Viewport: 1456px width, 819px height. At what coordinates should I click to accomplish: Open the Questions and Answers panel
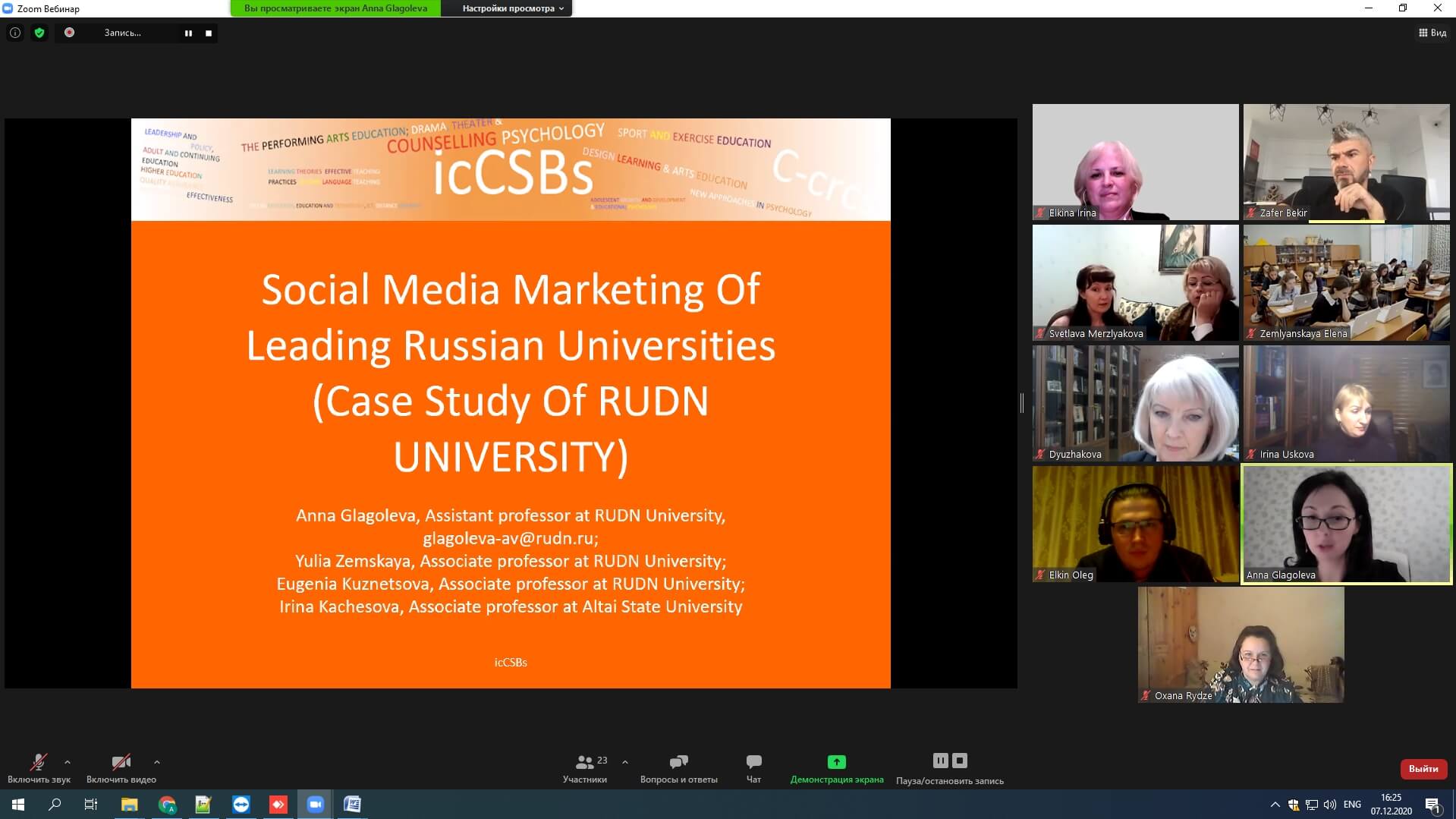tap(678, 768)
